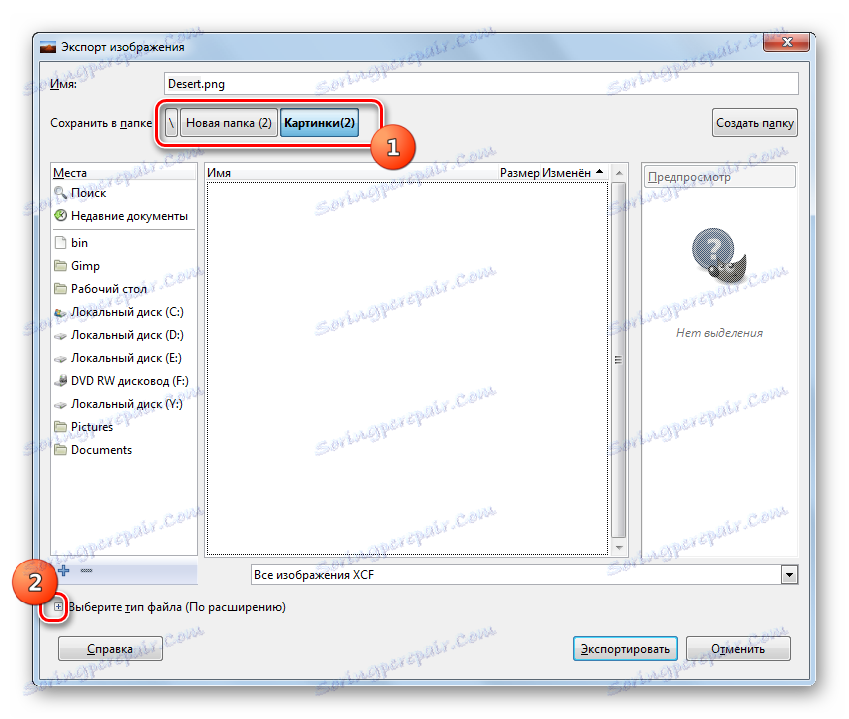Viewport: 849px width, 719px height.
Task: Add bookmark with the plus icon
Action: pos(64,571)
